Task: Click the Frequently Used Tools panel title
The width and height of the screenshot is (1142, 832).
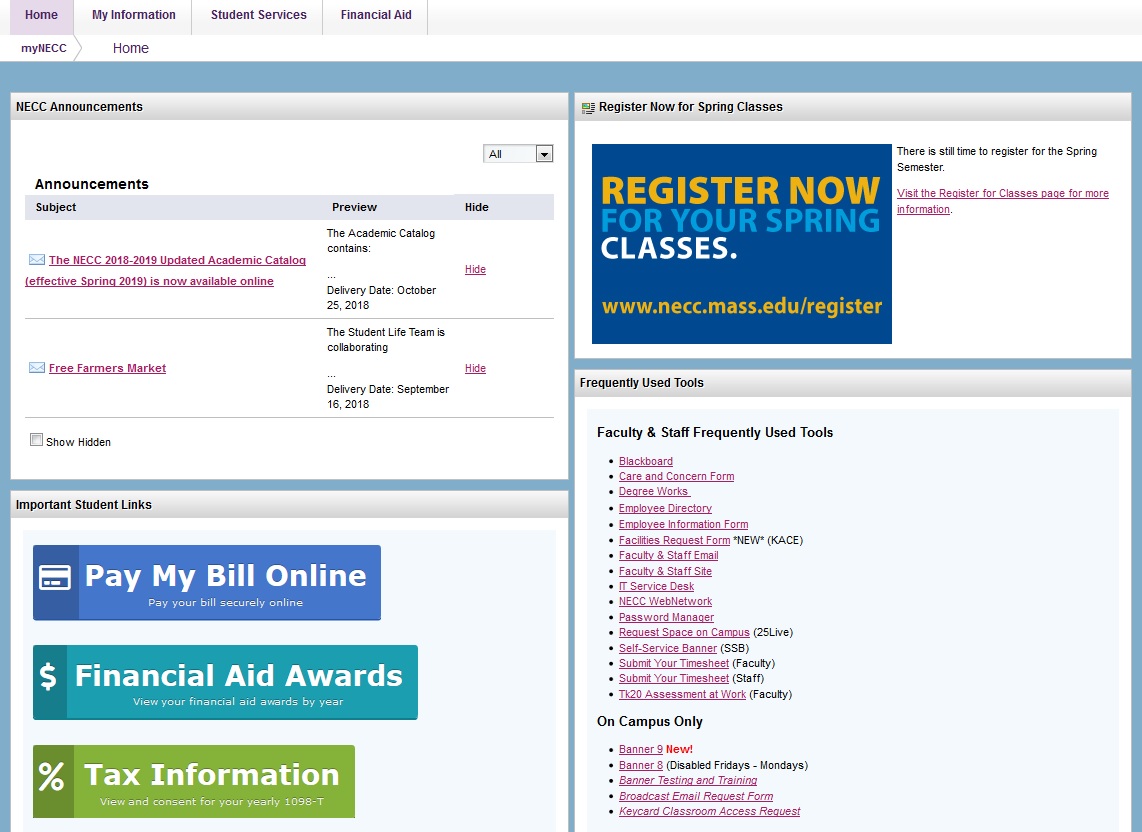Action: [x=642, y=383]
